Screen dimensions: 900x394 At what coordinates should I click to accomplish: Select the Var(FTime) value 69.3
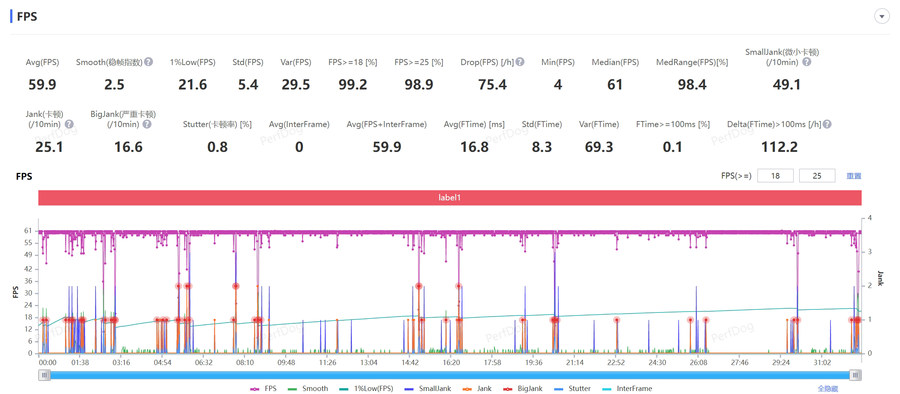[599, 147]
